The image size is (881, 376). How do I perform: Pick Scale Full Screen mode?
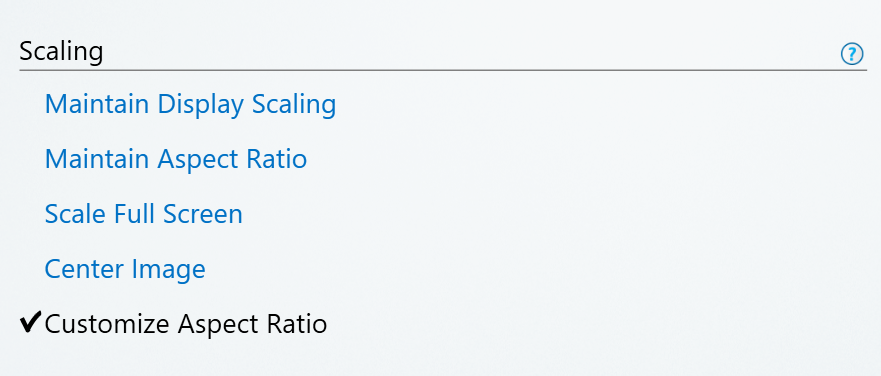[144, 214]
